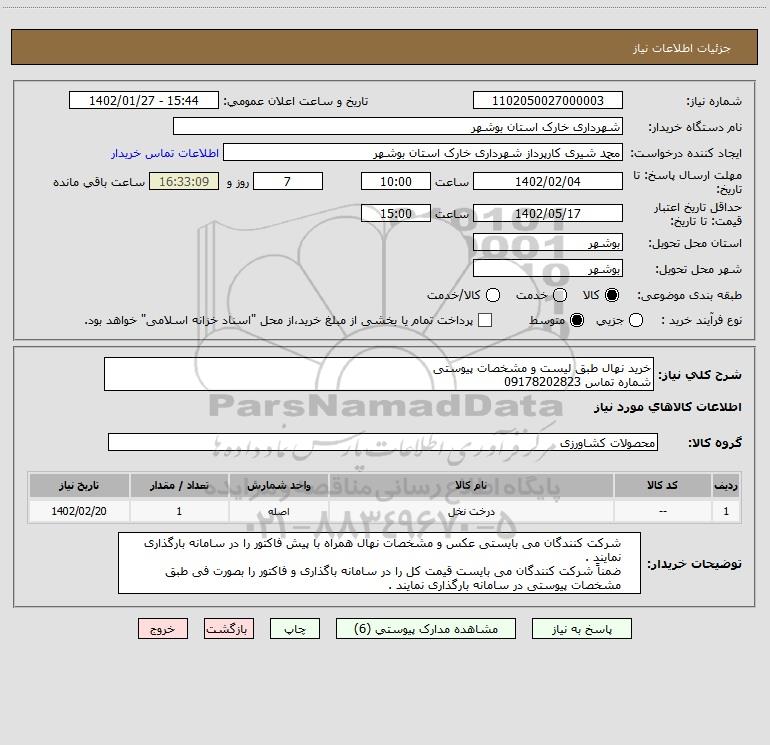
Task: Click the اصله unit cell
Action: [x=278, y=511]
